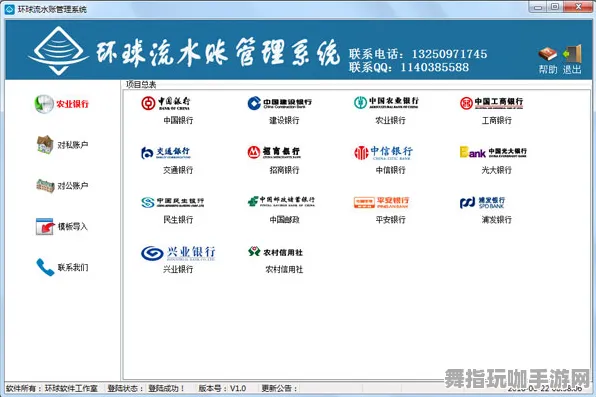Select the 中国银行 bank logo
The width and height of the screenshot is (596, 397).
pyautogui.click(x=165, y=103)
